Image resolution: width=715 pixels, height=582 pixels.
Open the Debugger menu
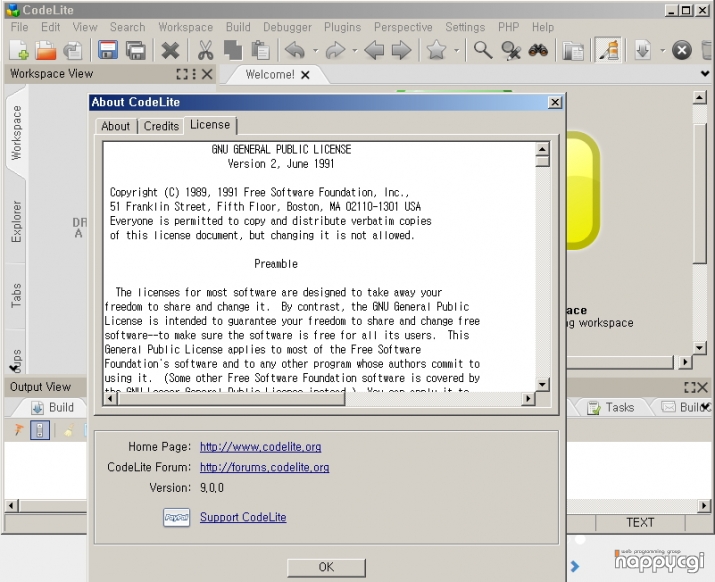click(x=287, y=27)
